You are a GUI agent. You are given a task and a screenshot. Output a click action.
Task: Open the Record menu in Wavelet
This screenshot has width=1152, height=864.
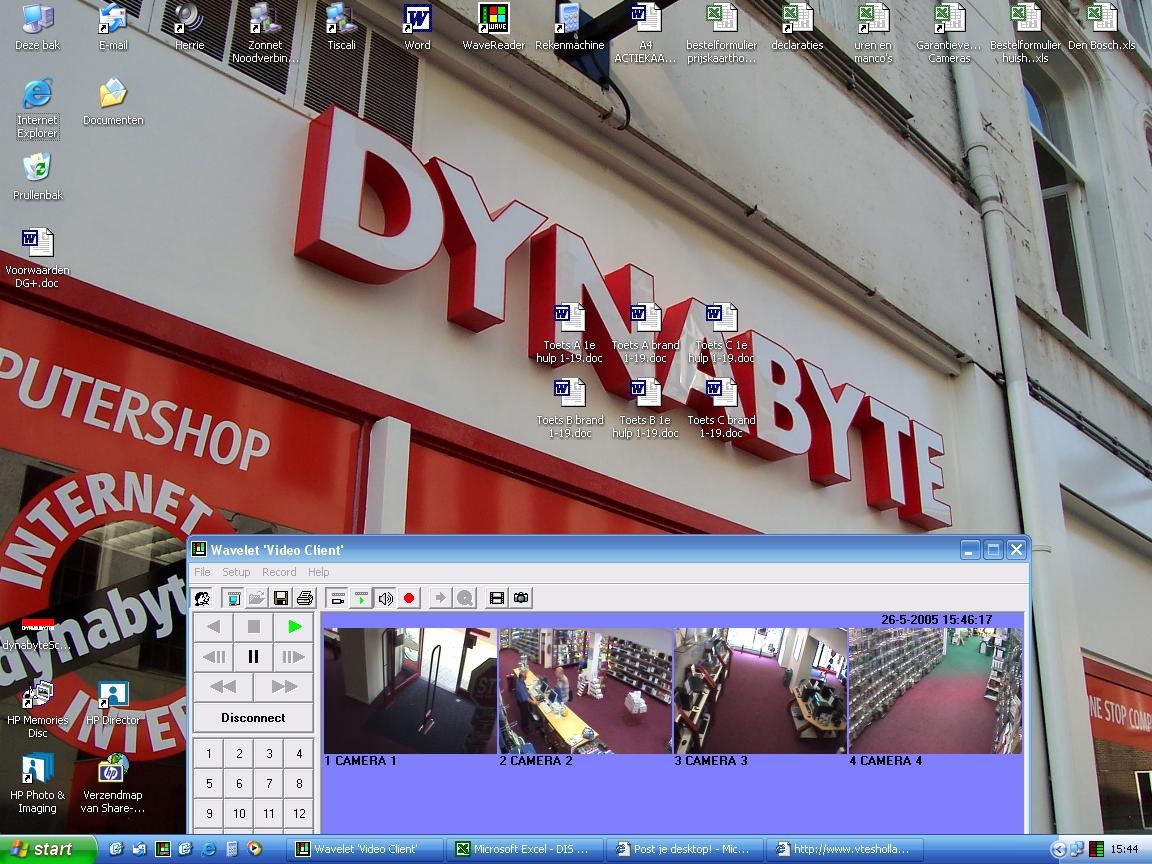click(279, 572)
